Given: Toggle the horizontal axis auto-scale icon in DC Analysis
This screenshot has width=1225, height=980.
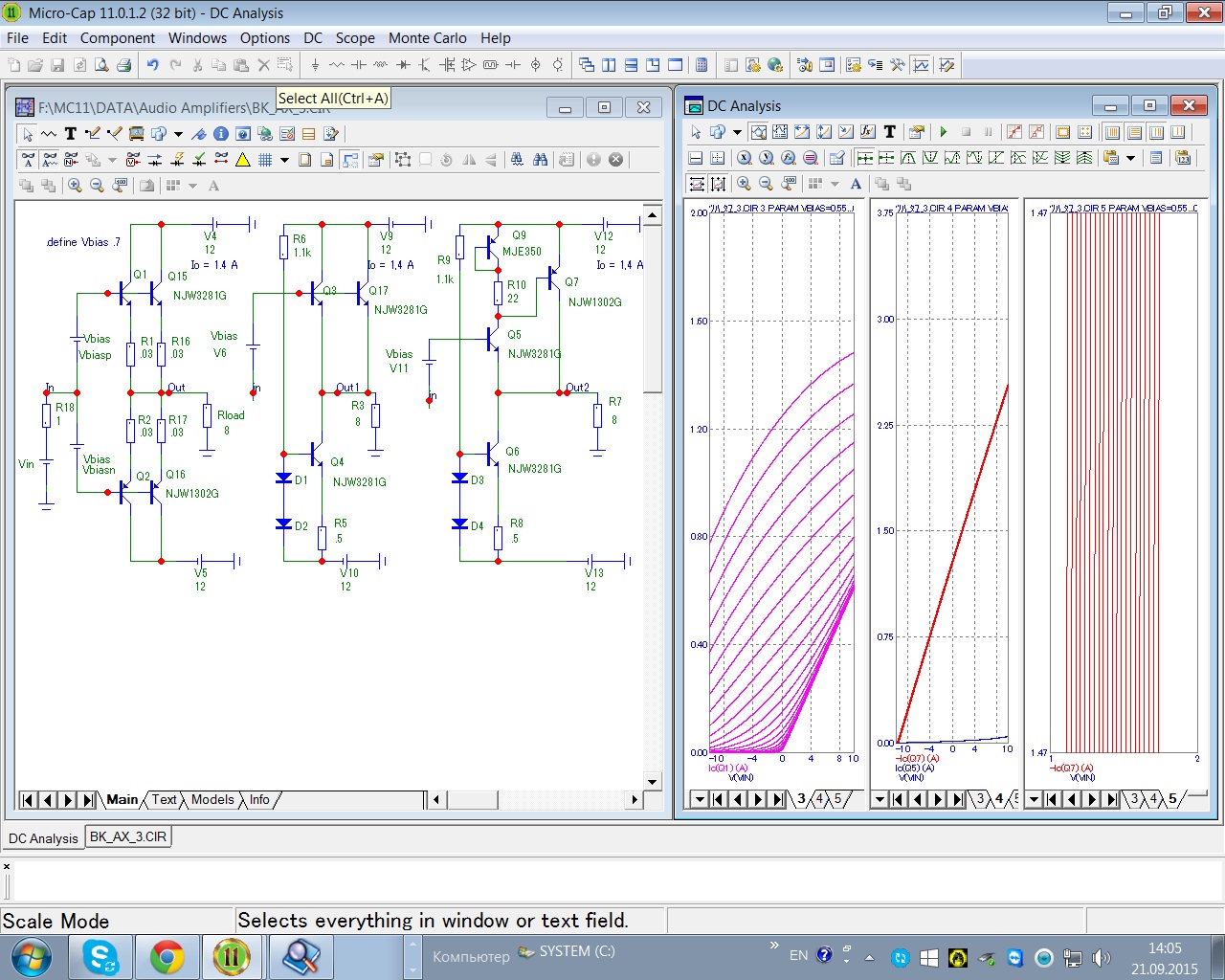Looking at the screenshot, I should [697, 184].
